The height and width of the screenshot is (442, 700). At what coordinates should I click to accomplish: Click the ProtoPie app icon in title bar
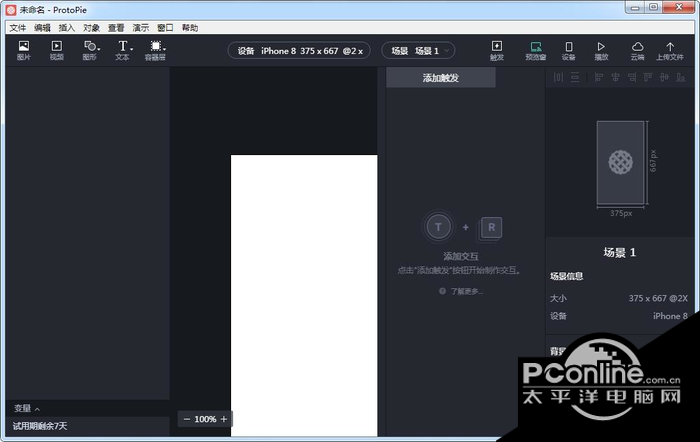(11, 10)
